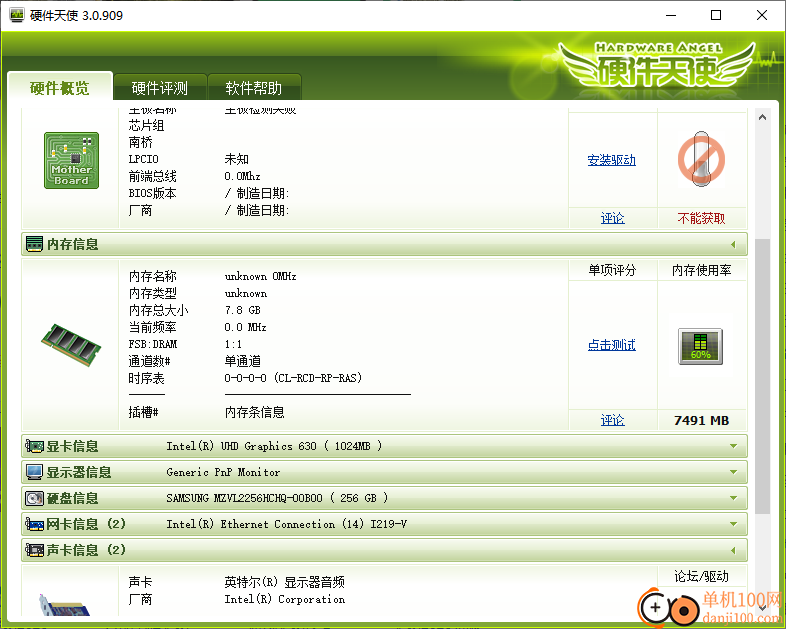
Task: Click the 单项评分 column header
Action: coord(612,271)
